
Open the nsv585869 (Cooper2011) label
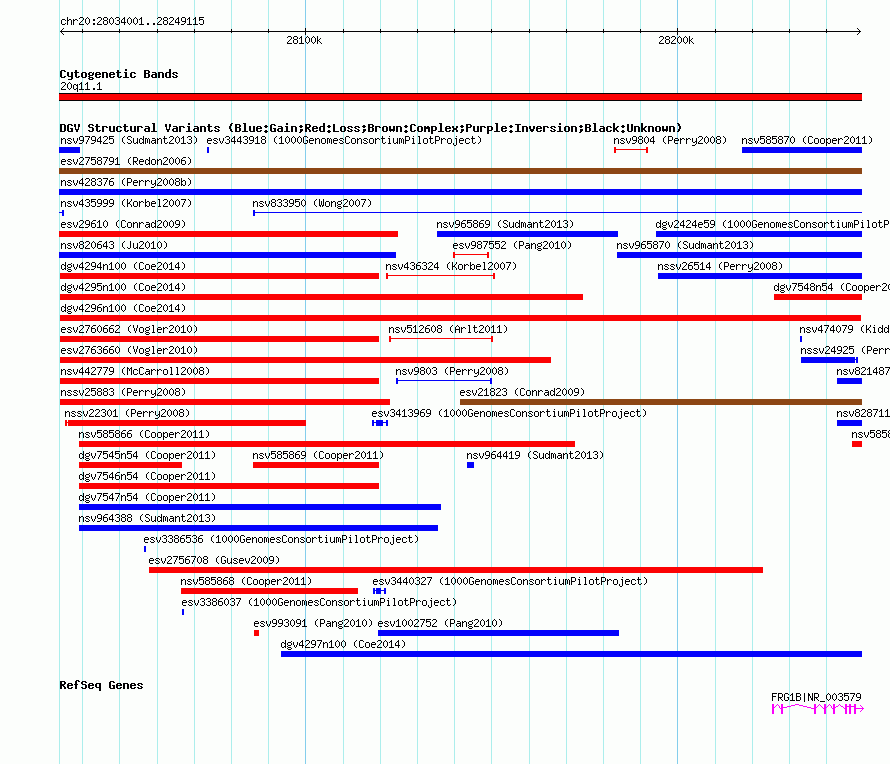tap(318, 455)
